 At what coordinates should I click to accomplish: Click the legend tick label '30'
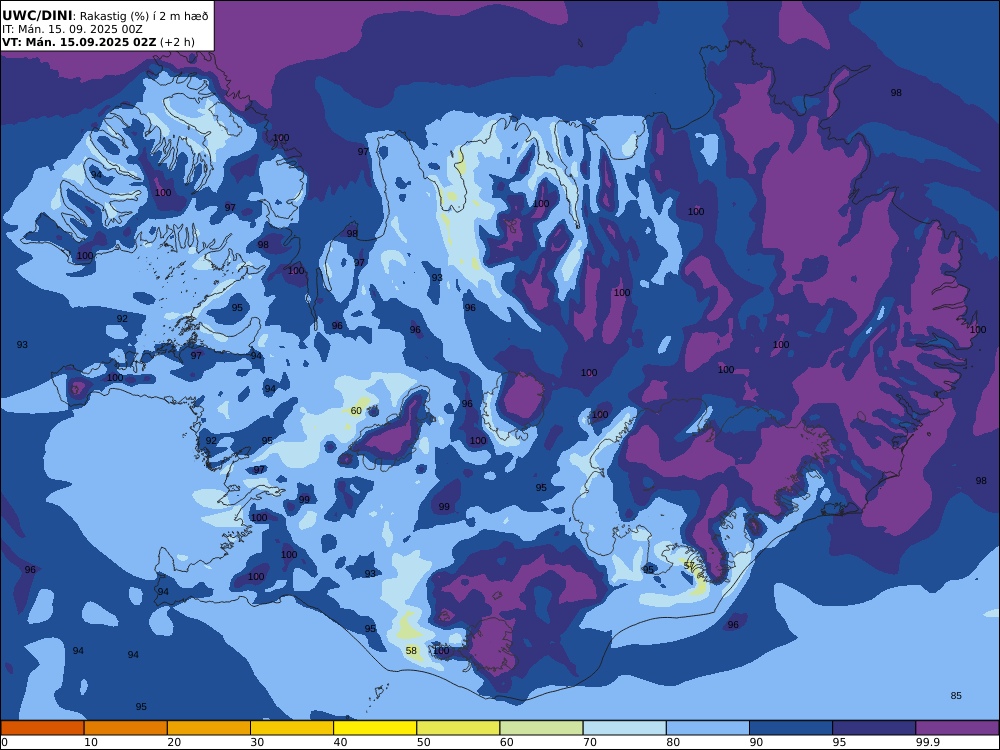[257, 742]
